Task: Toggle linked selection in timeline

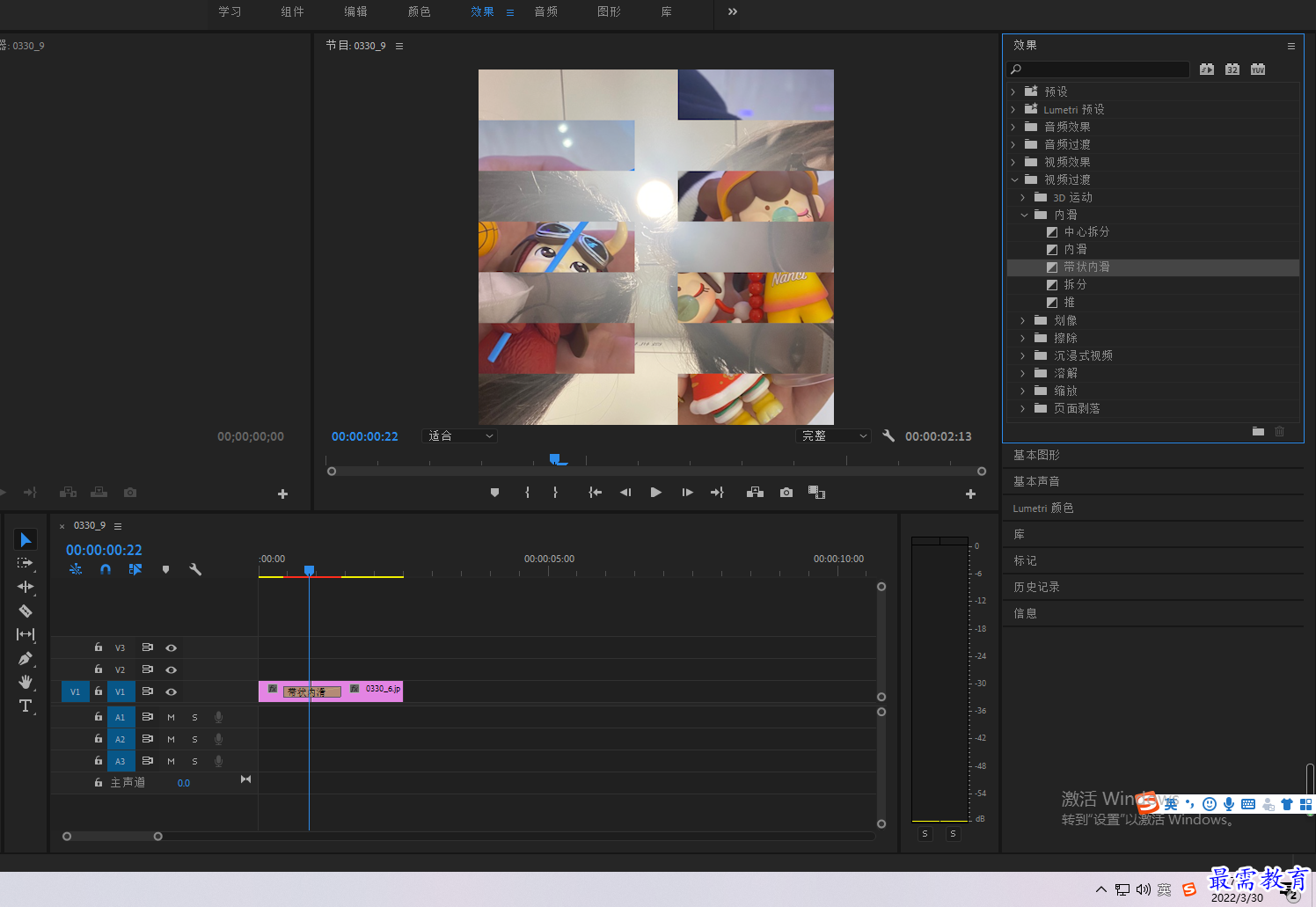Action: tap(135, 569)
